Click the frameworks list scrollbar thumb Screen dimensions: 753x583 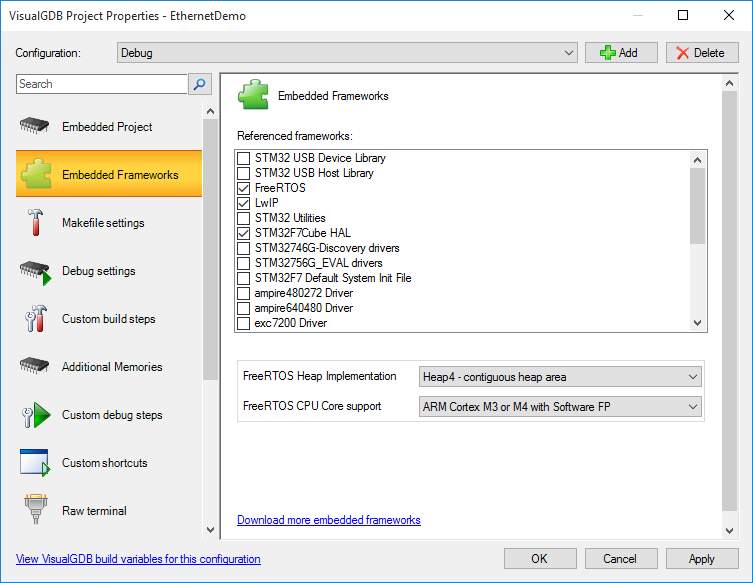coord(698,206)
